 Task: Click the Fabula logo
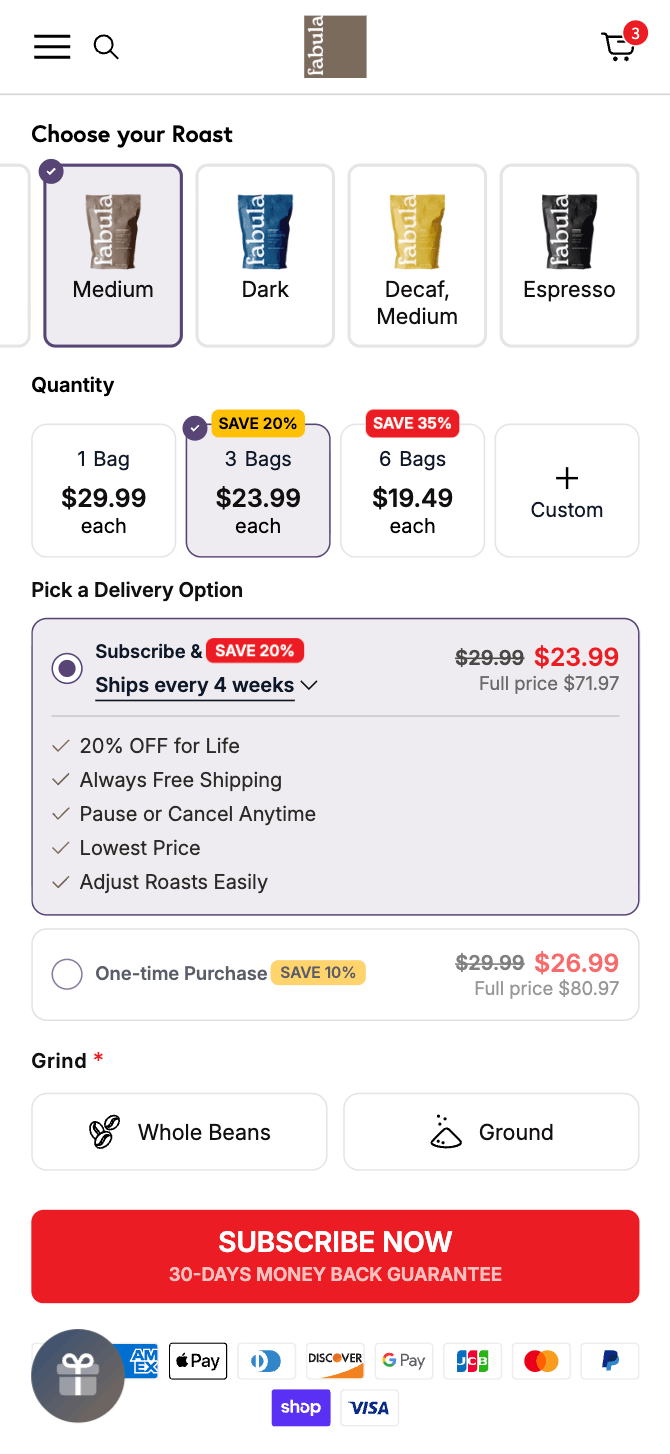point(335,47)
